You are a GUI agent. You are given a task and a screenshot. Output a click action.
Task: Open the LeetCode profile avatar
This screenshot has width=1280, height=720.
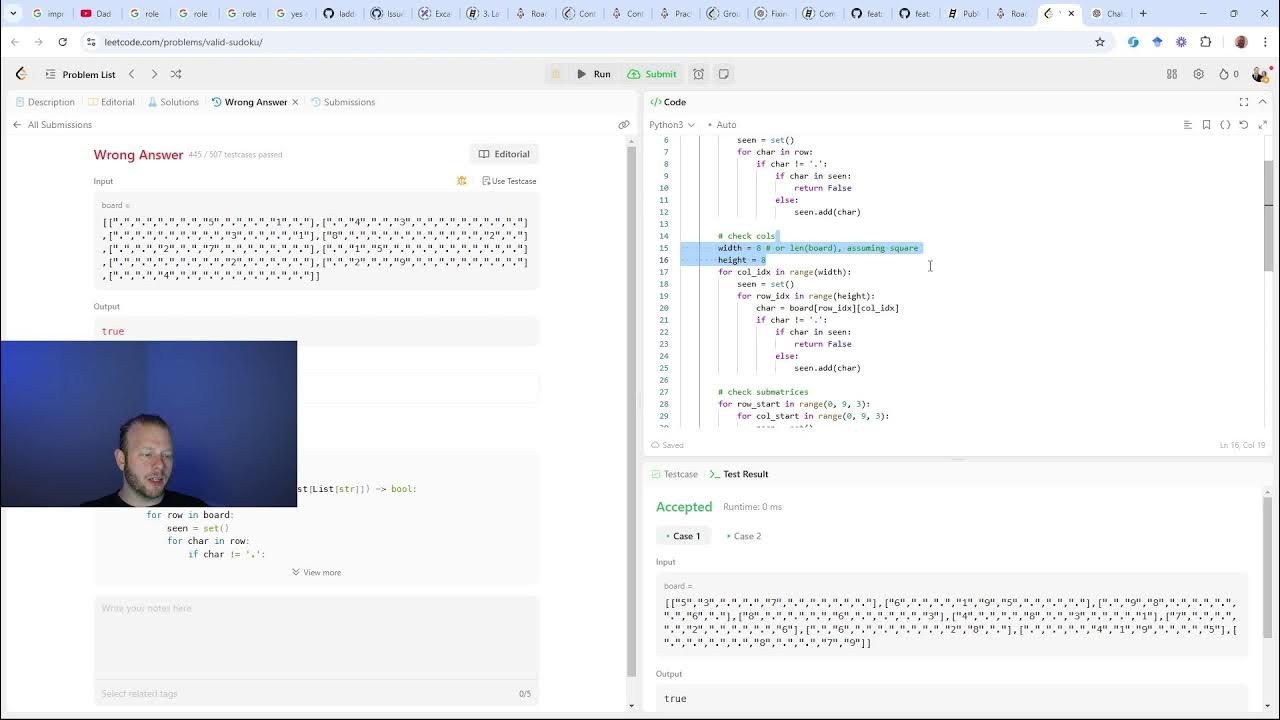pyautogui.click(x=1259, y=74)
